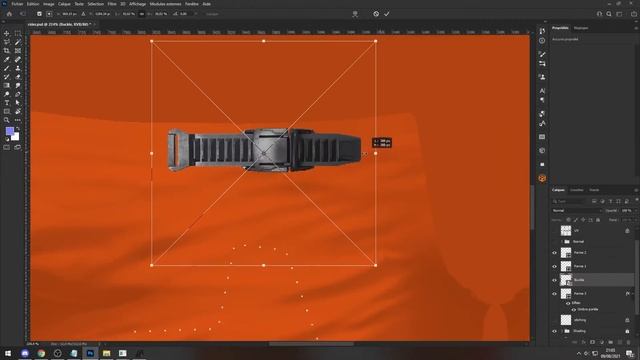Screen dimensions: 640x360
Task: Open the Fichier menu
Action: 17,4
